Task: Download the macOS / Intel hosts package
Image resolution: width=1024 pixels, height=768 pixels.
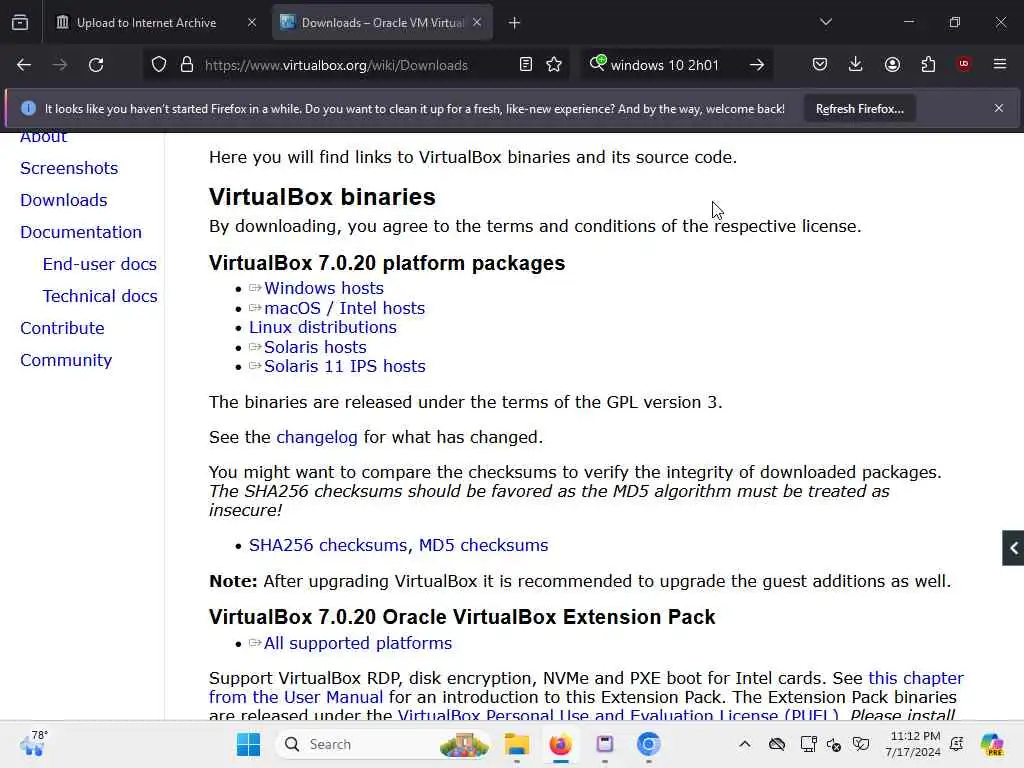Action: [345, 308]
